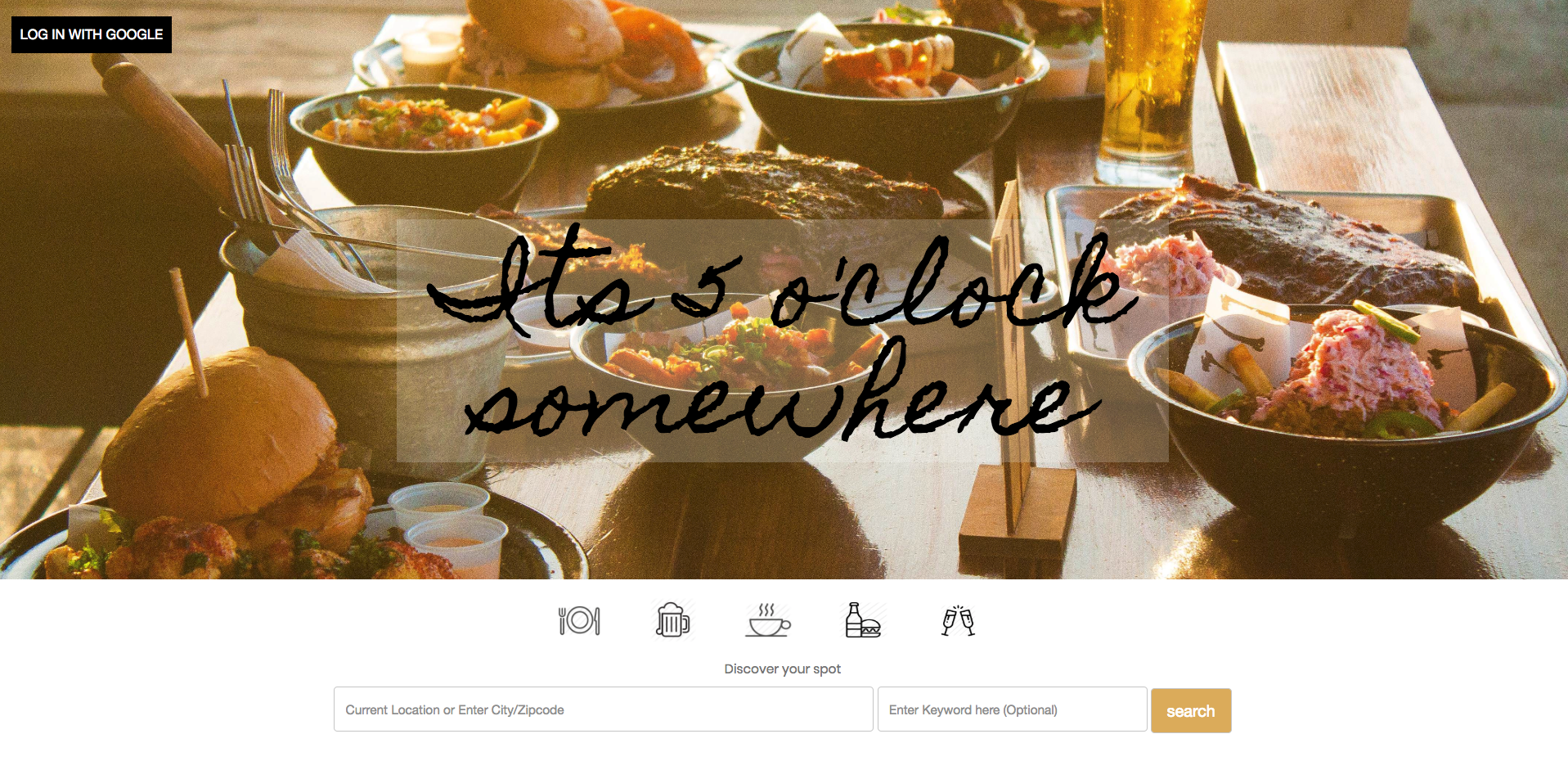Choose the beer mug icon

click(x=673, y=620)
